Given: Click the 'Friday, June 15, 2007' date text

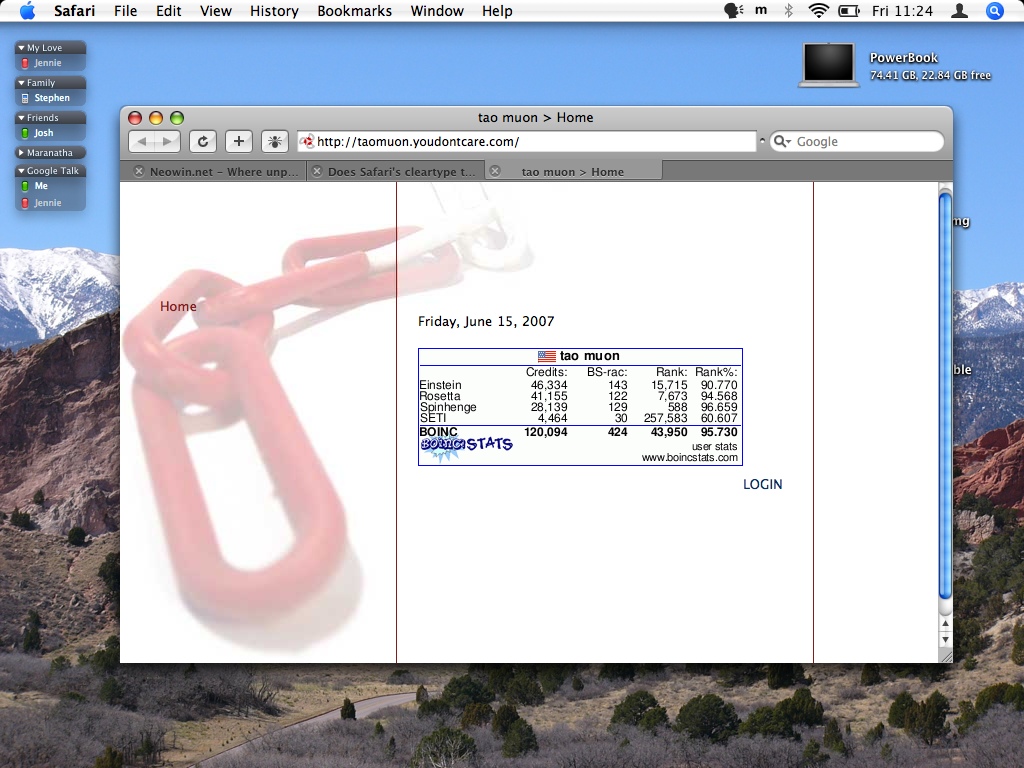Looking at the screenshot, I should [486, 321].
